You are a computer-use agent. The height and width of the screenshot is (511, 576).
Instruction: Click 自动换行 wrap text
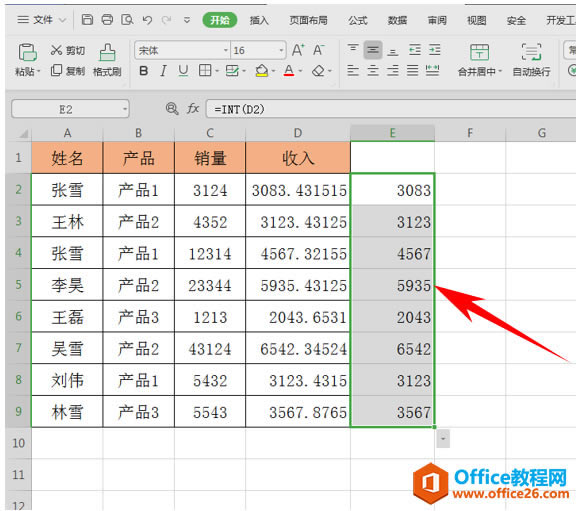coord(532,61)
